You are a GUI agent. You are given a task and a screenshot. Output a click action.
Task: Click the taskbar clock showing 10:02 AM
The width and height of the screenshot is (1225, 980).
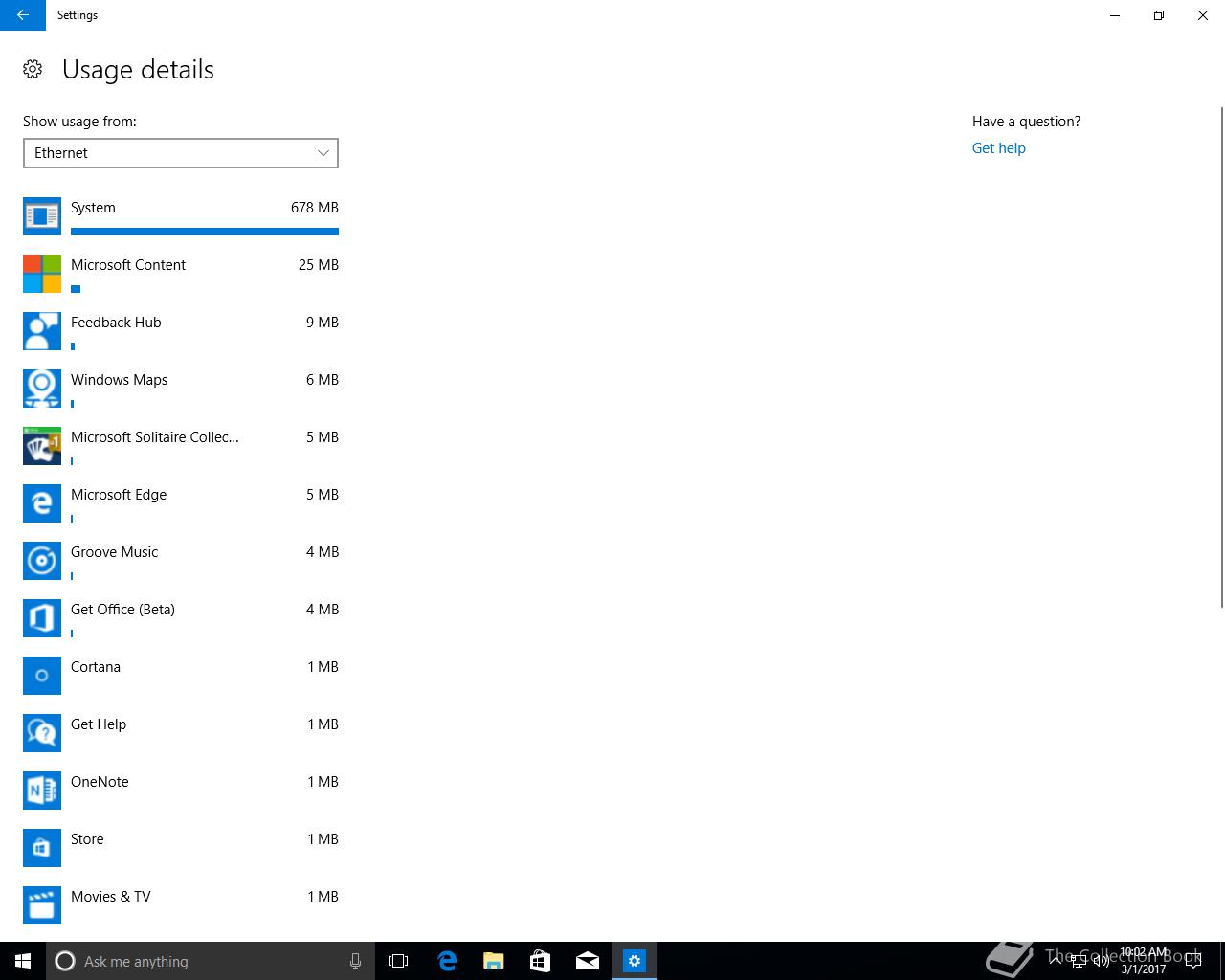1144,961
